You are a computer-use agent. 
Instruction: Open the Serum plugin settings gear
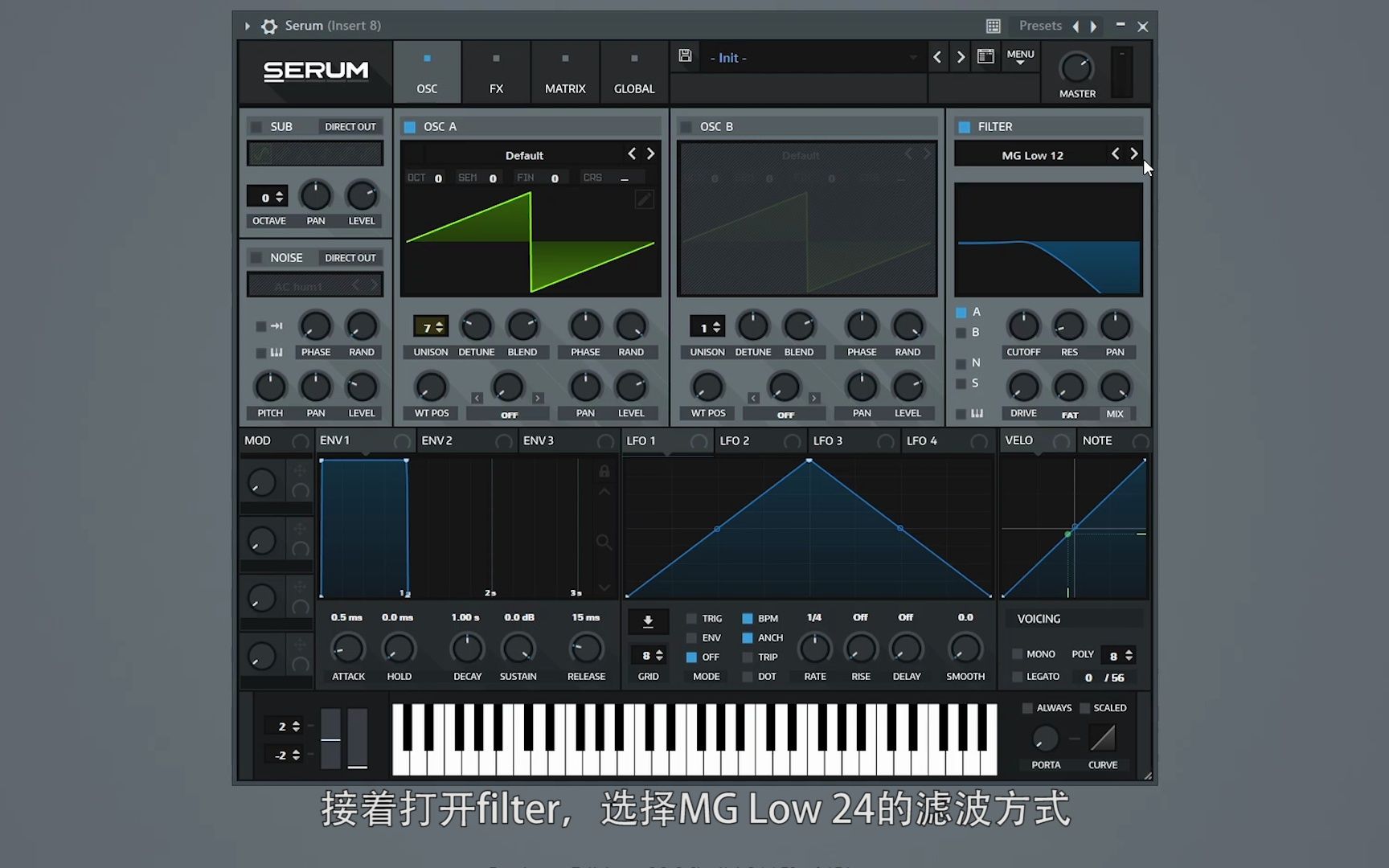pos(269,26)
